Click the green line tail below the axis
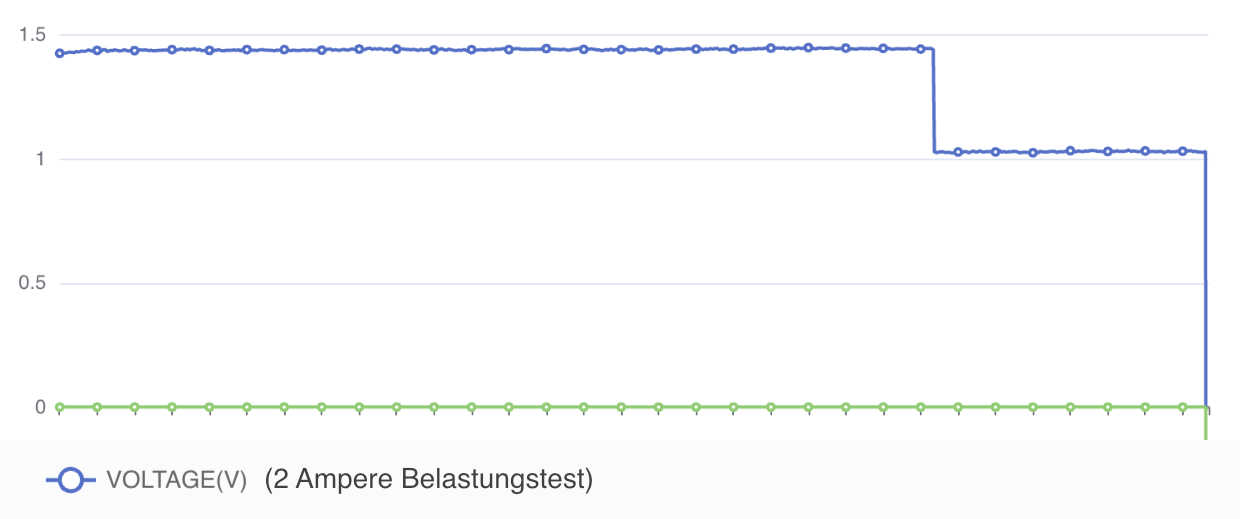 tap(1206, 428)
